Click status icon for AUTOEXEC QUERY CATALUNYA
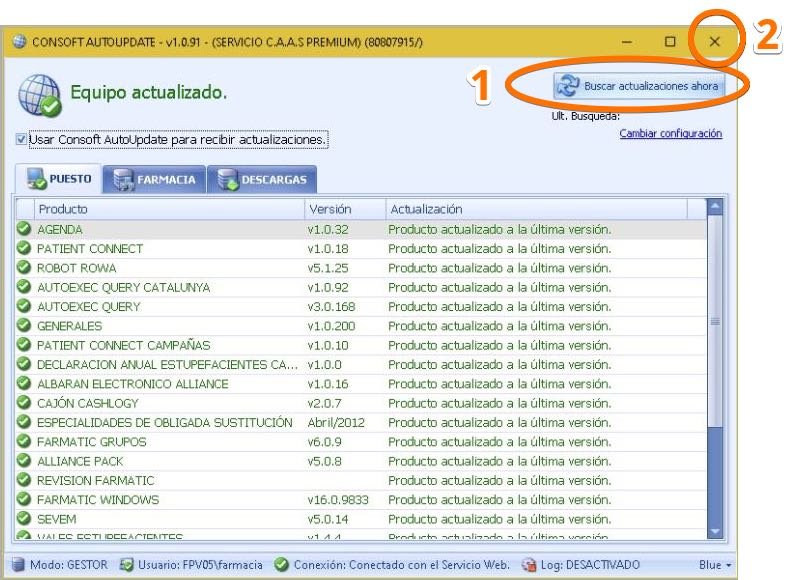The height and width of the screenshot is (580, 789). click(x=24, y=286)
